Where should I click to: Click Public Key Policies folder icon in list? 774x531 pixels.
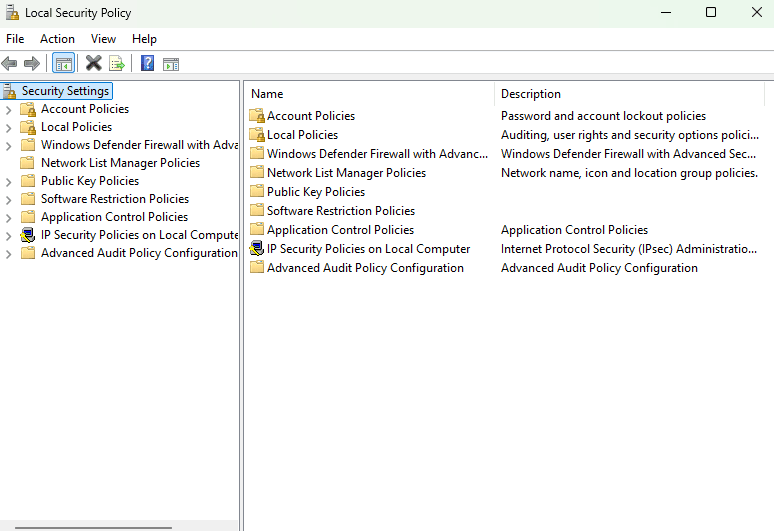tap(257, 191)
